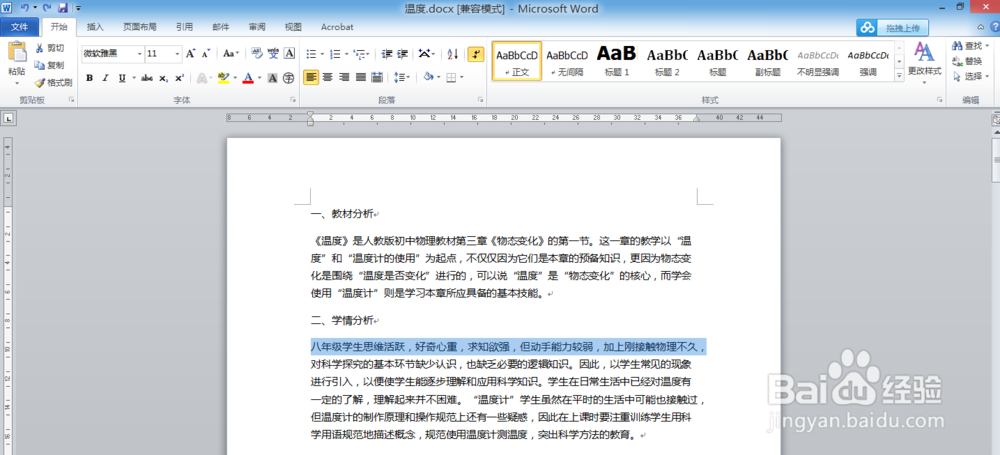Insert enclosed character (字 in circle)

(288, 78)
